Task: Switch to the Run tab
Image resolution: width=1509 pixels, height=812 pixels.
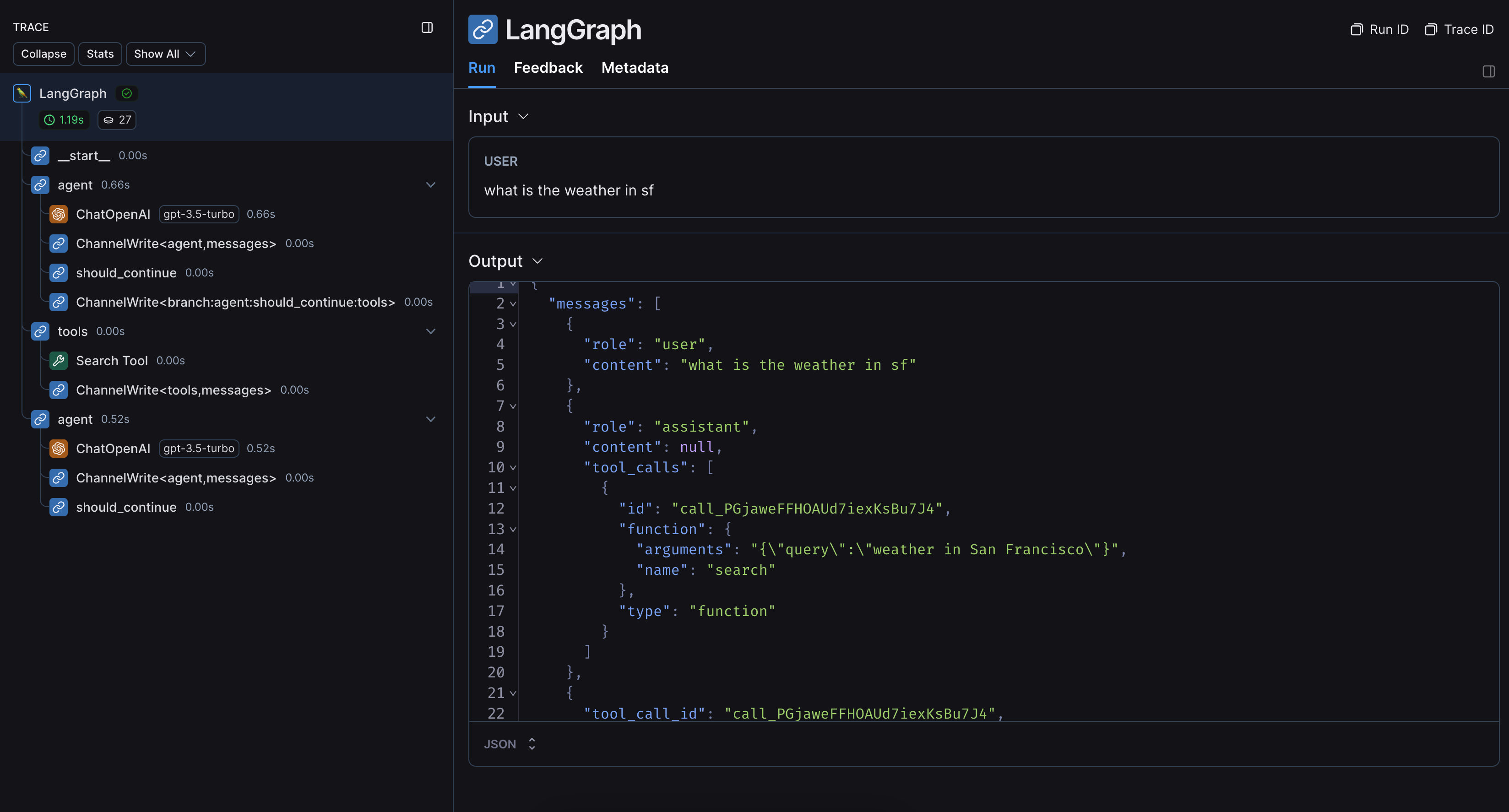Action: point(482,68)
